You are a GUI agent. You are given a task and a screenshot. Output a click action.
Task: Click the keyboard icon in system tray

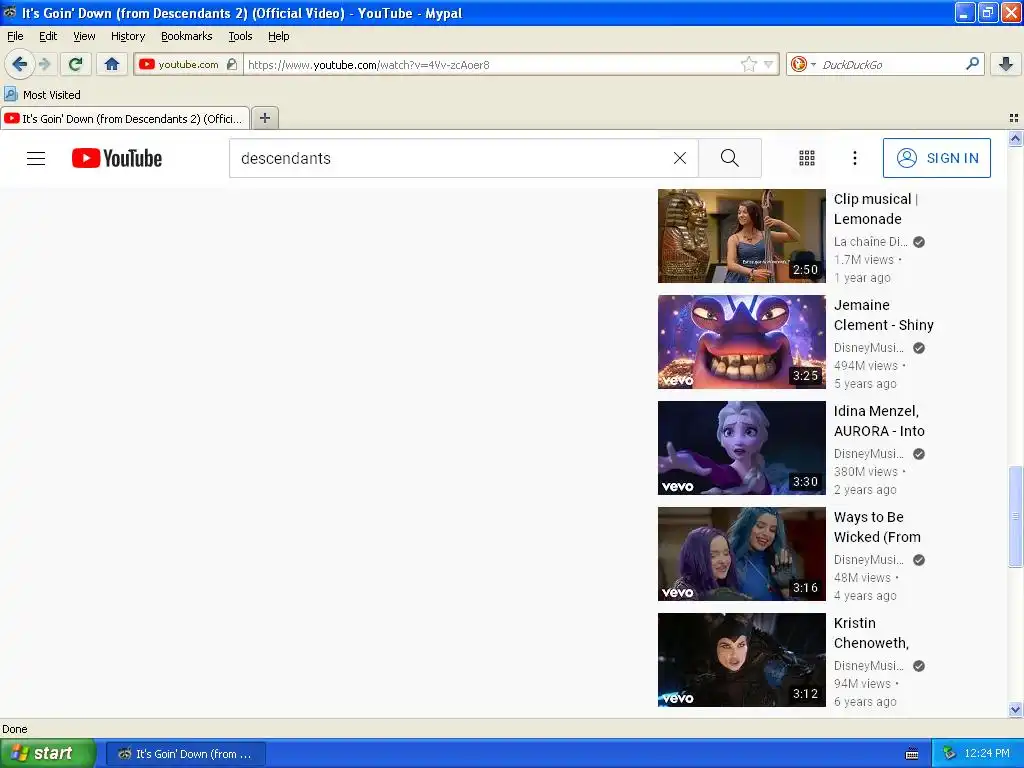[x=912, y=754]
